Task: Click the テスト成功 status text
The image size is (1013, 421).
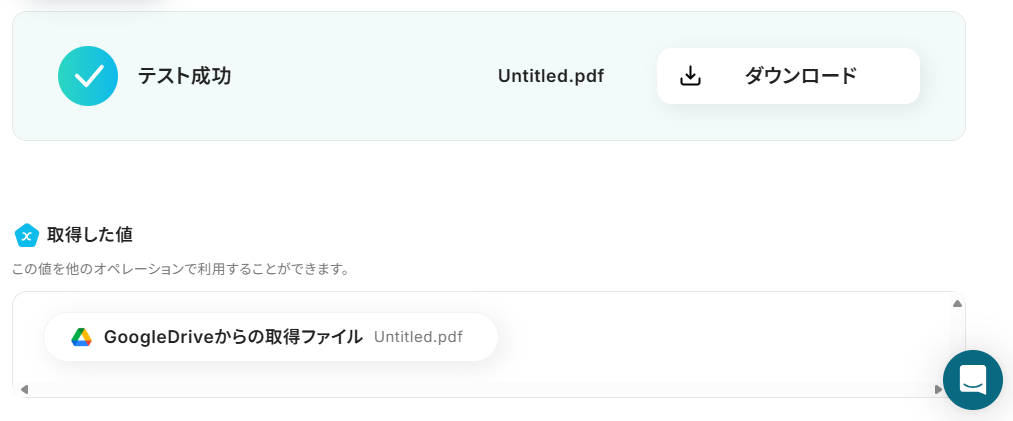Action: tap(185, 76)
